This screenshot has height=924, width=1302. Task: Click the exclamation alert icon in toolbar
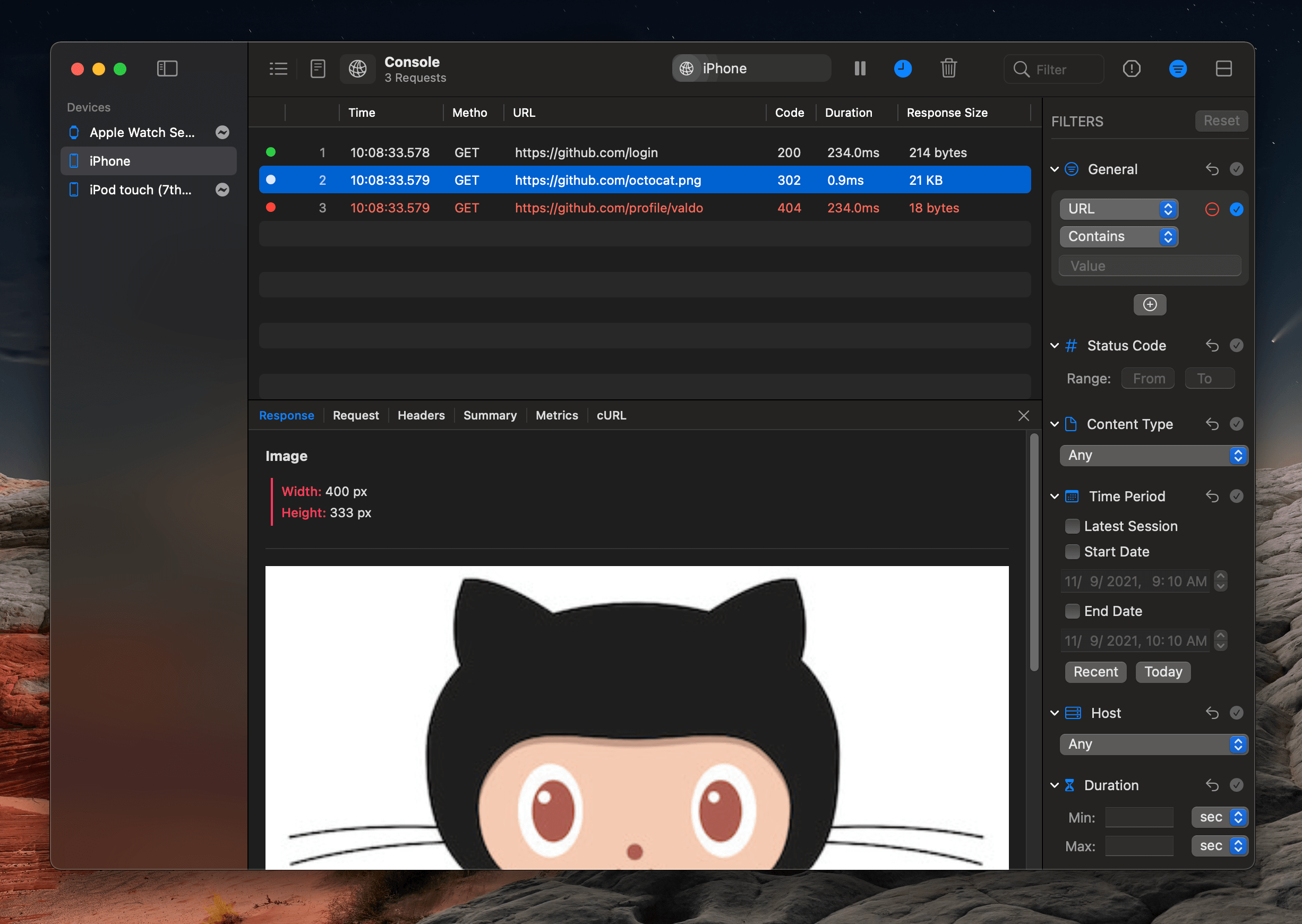tap(1132, 69)
